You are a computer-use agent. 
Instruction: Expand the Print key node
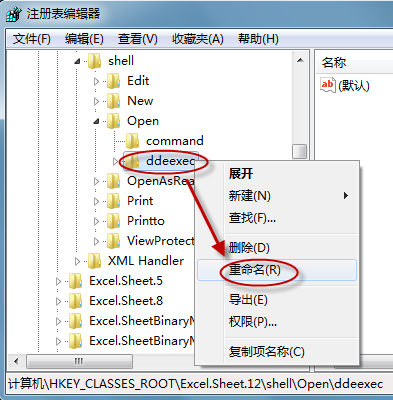[96, 201]
